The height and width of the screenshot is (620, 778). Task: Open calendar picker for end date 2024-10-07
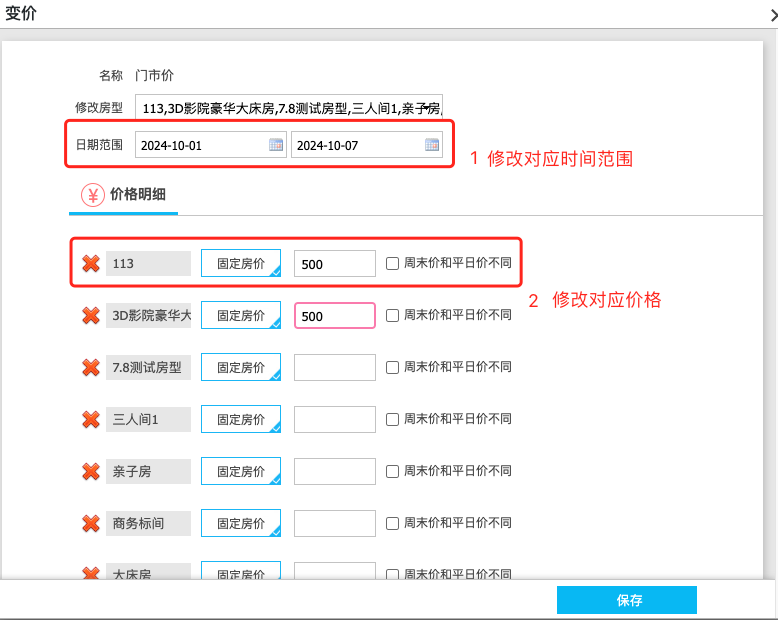point(432,145)
